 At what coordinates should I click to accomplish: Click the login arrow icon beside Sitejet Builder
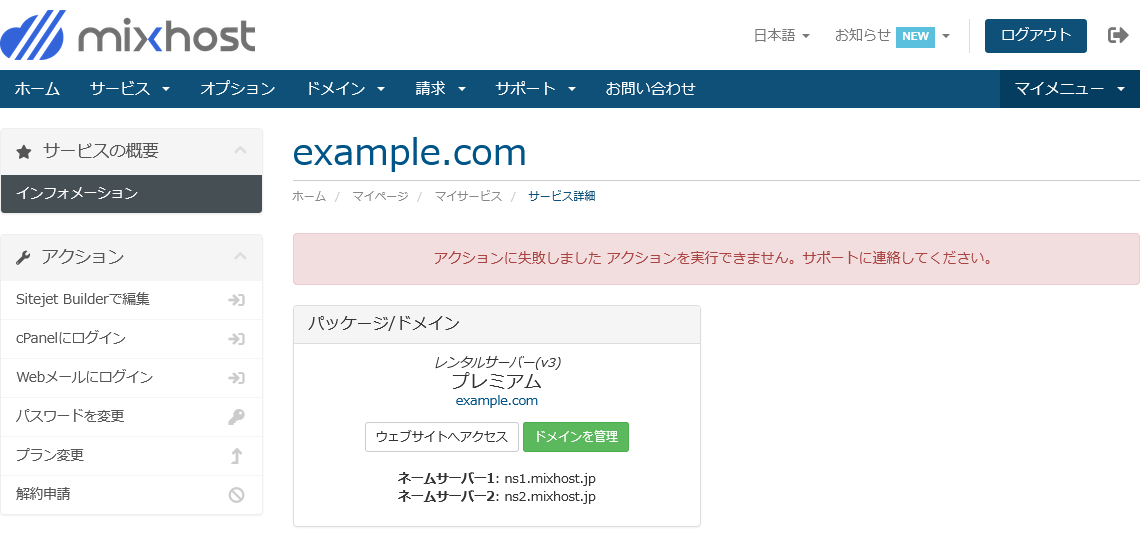tap(236, 300)
